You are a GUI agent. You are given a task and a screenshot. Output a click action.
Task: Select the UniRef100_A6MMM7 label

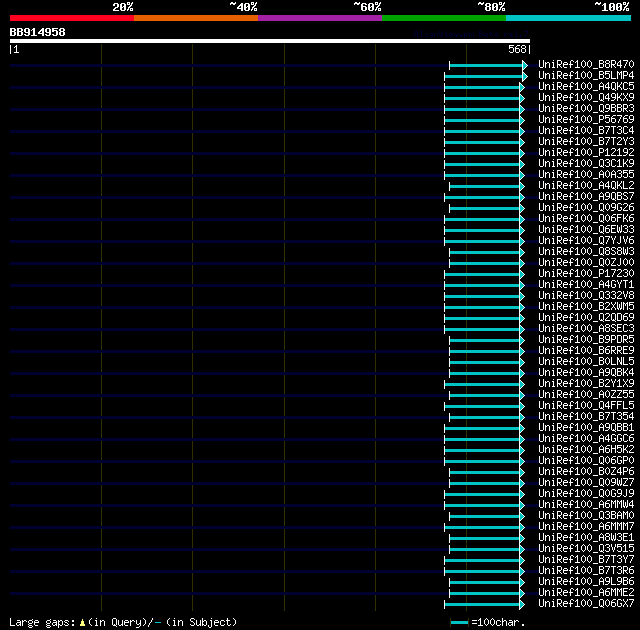(586, 527)
